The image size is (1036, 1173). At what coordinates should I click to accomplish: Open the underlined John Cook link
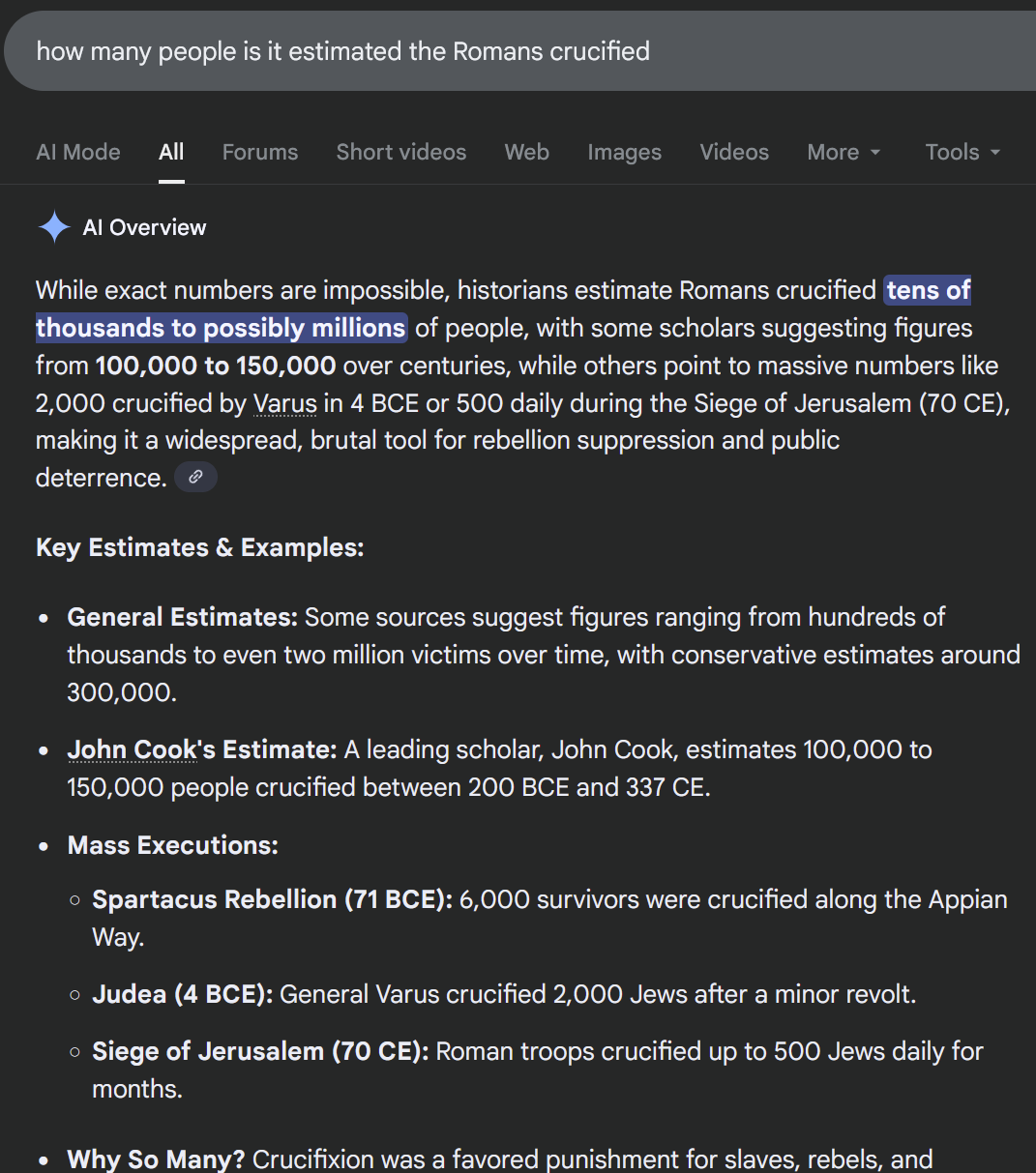point(133,749)
